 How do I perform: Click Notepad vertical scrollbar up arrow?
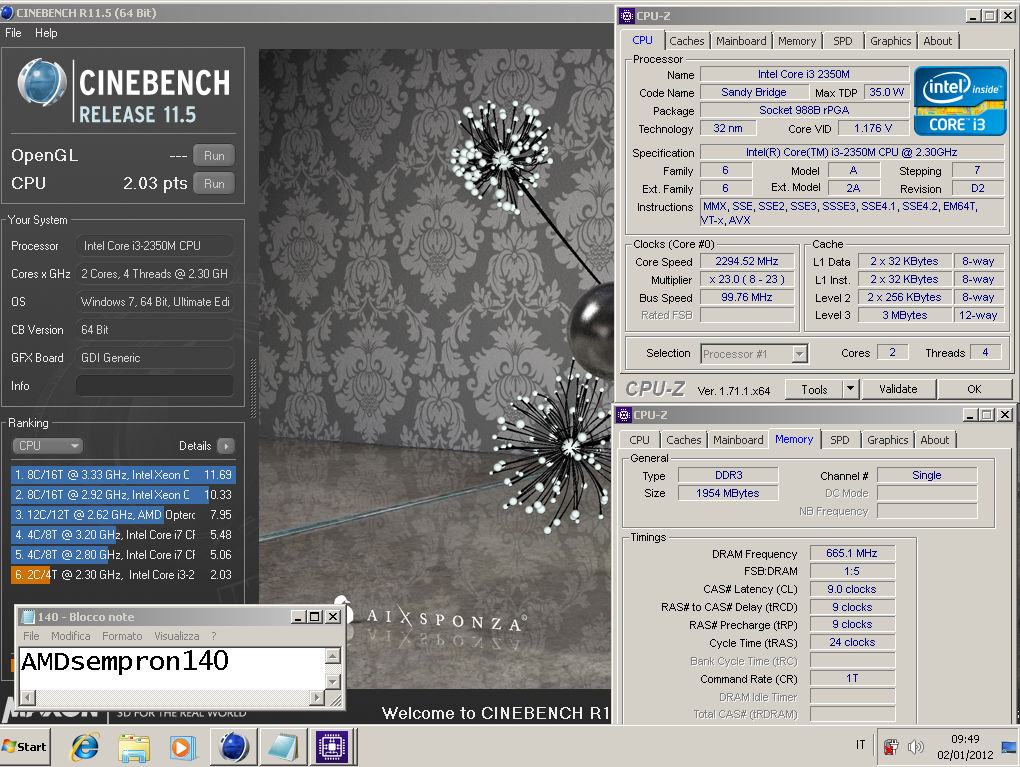[333, 656]
